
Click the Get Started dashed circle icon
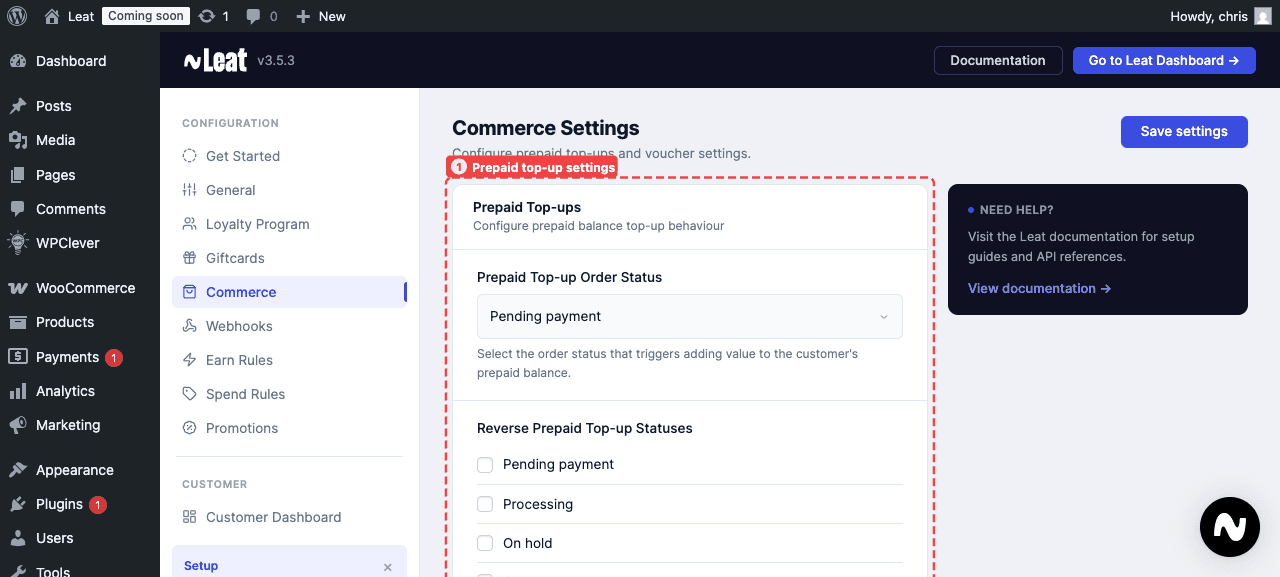click(190, 156)
